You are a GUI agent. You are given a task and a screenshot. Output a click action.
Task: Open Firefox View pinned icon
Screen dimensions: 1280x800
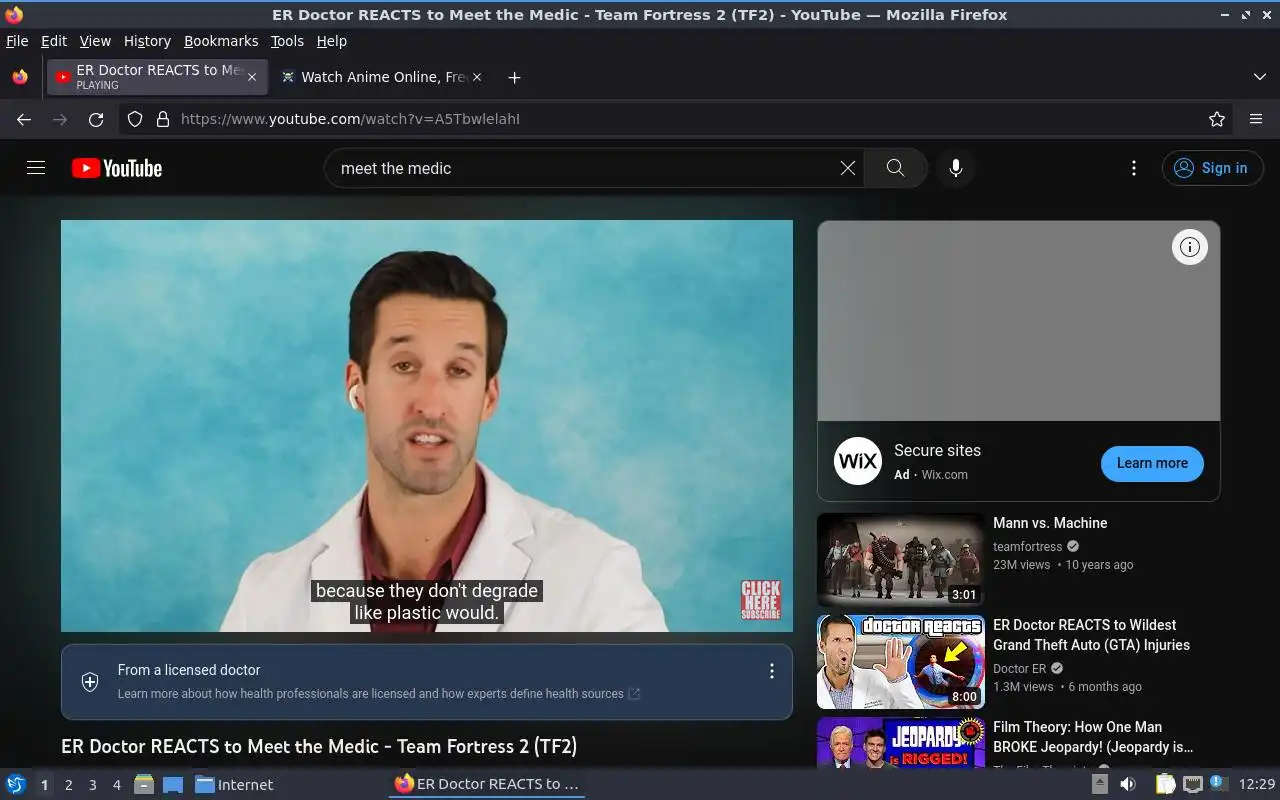coord(20,77)
